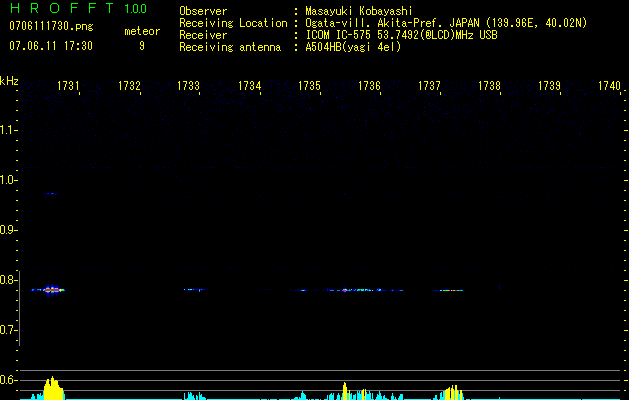Click the 1740 time axis label
Viewport: 629px width, 400px height.
[609, 86]
